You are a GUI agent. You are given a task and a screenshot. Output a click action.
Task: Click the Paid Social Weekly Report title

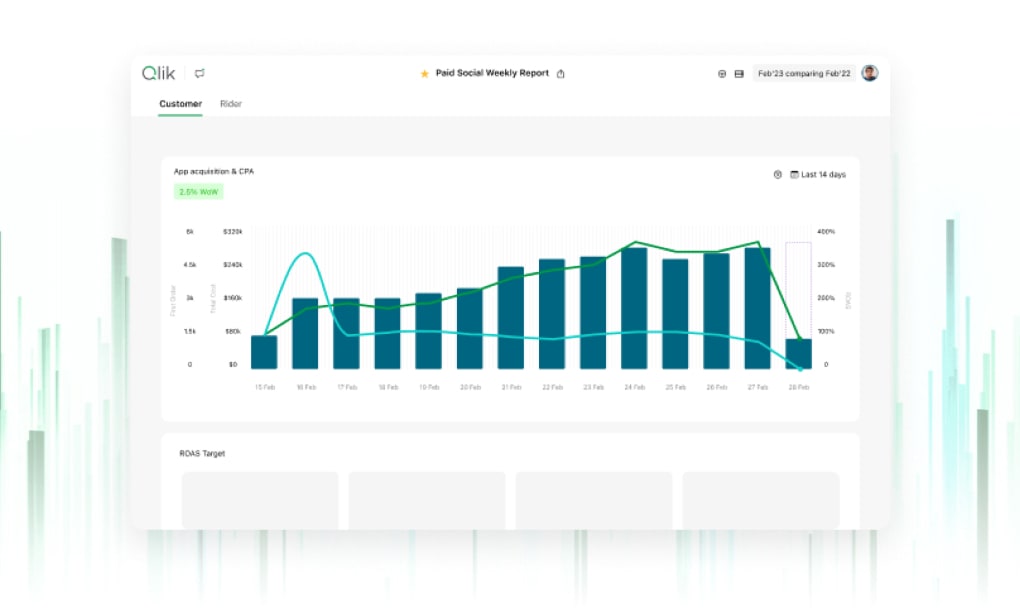pyautogui.click(x=492, y=74)
